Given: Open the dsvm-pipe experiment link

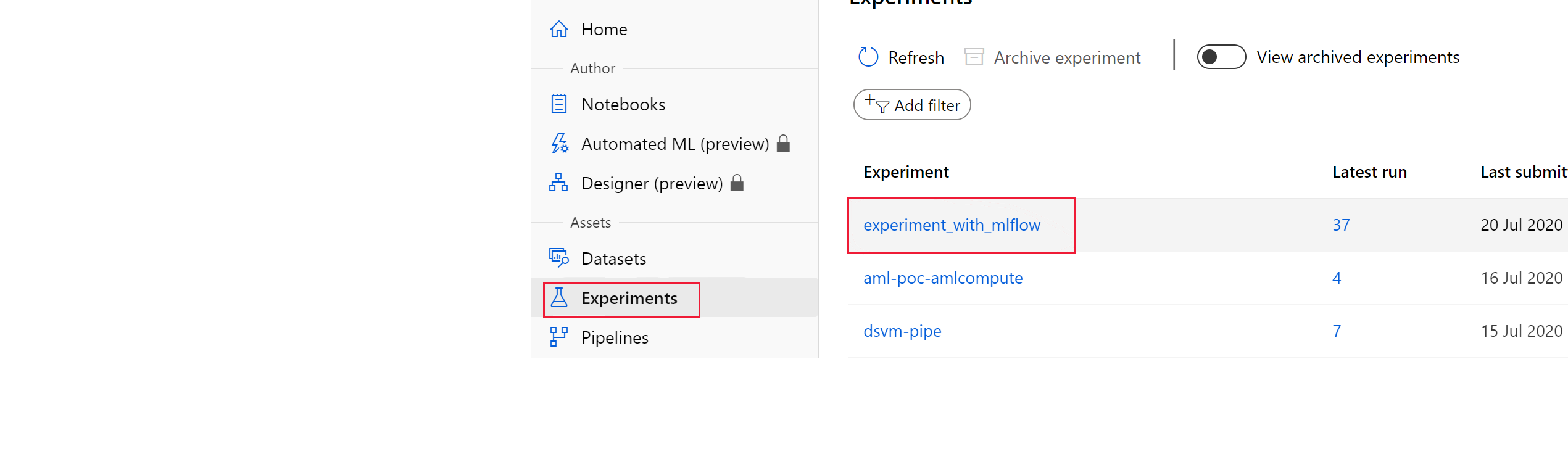Looking at the screenshot, I should coord(902,331).
